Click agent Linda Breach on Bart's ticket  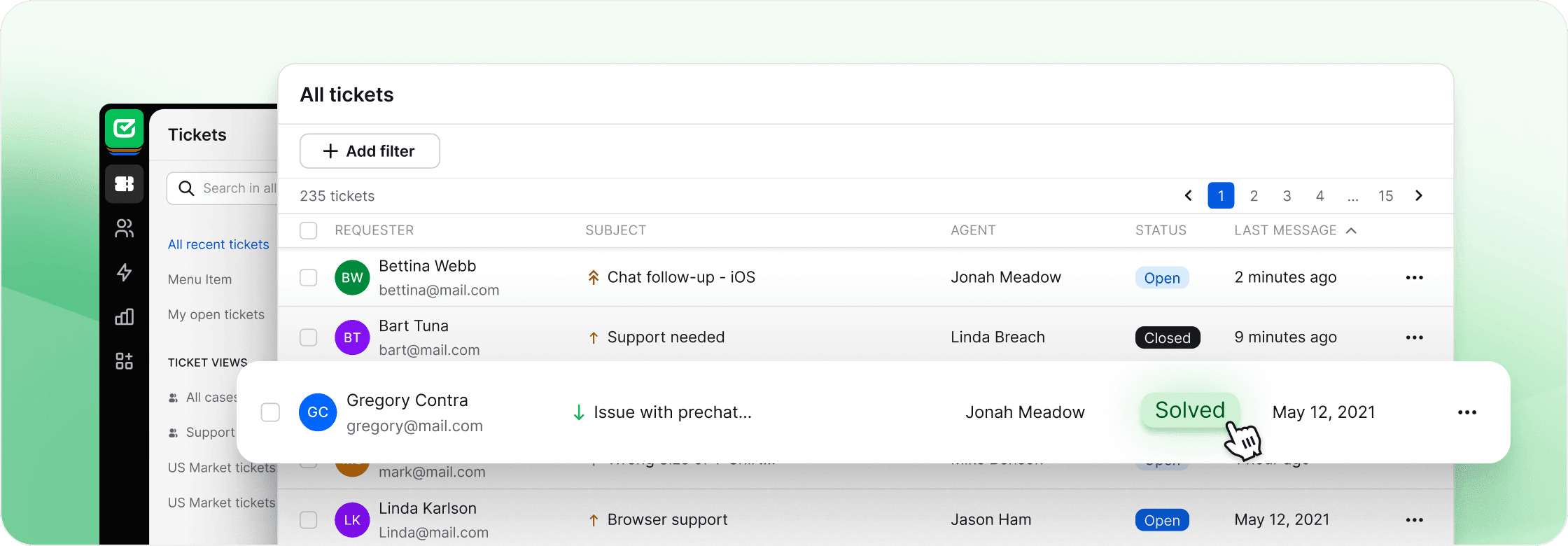(997, 337)
